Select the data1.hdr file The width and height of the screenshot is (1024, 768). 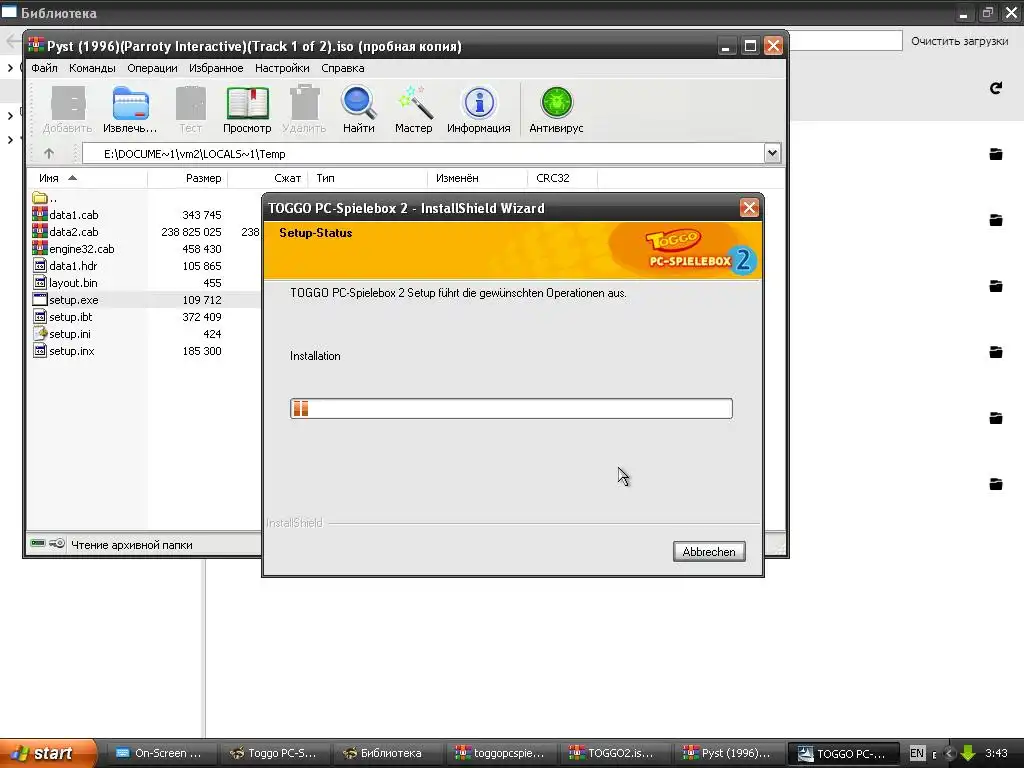tap(65, 266)
